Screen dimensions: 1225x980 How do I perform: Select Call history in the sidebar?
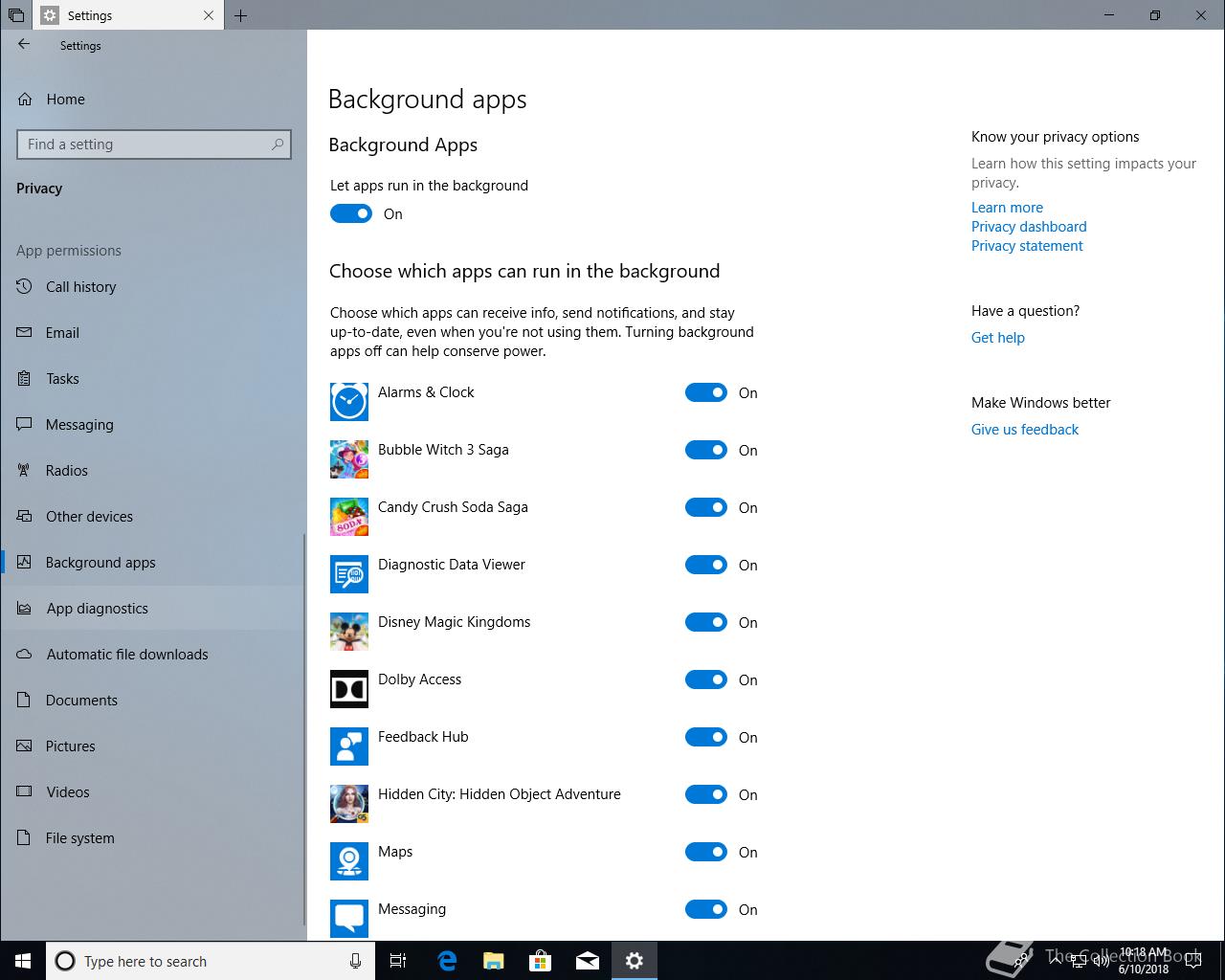click(x=80, y=287)
